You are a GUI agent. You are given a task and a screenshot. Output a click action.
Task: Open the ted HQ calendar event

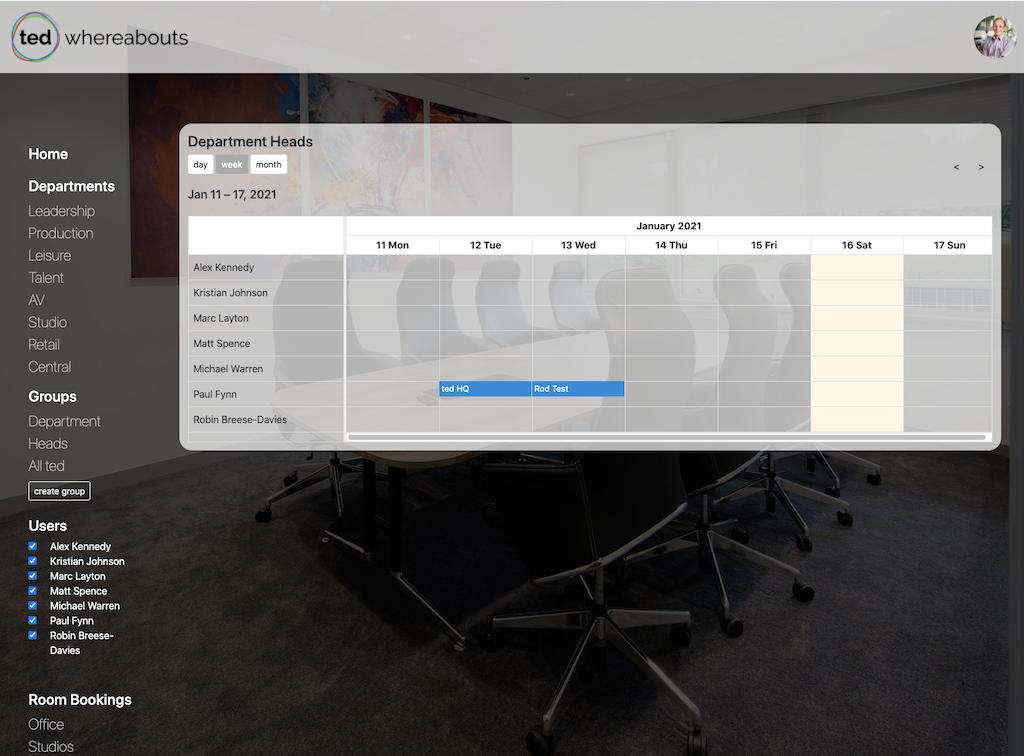485,389
